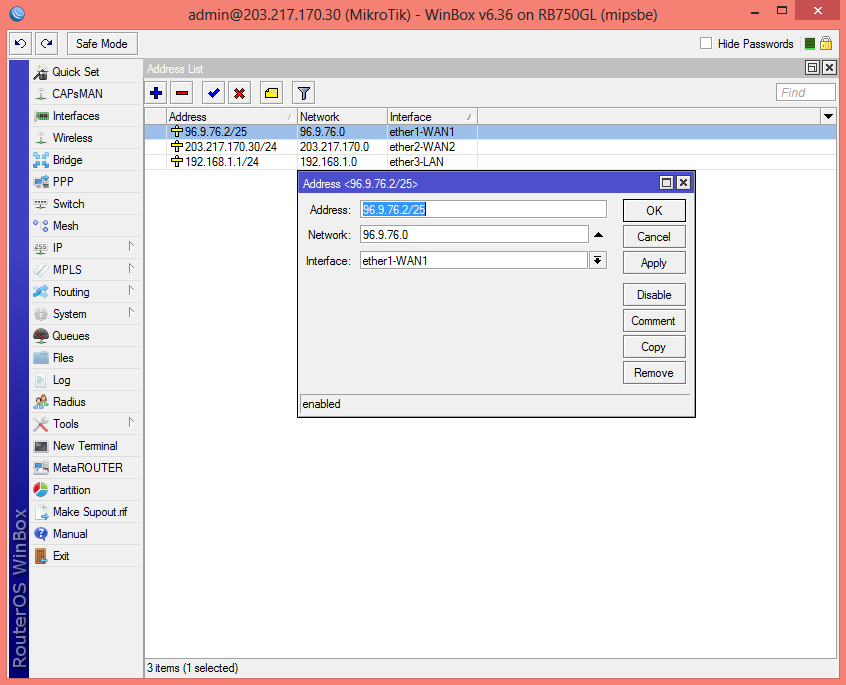Open the filter funnel icon

[303, 93]
